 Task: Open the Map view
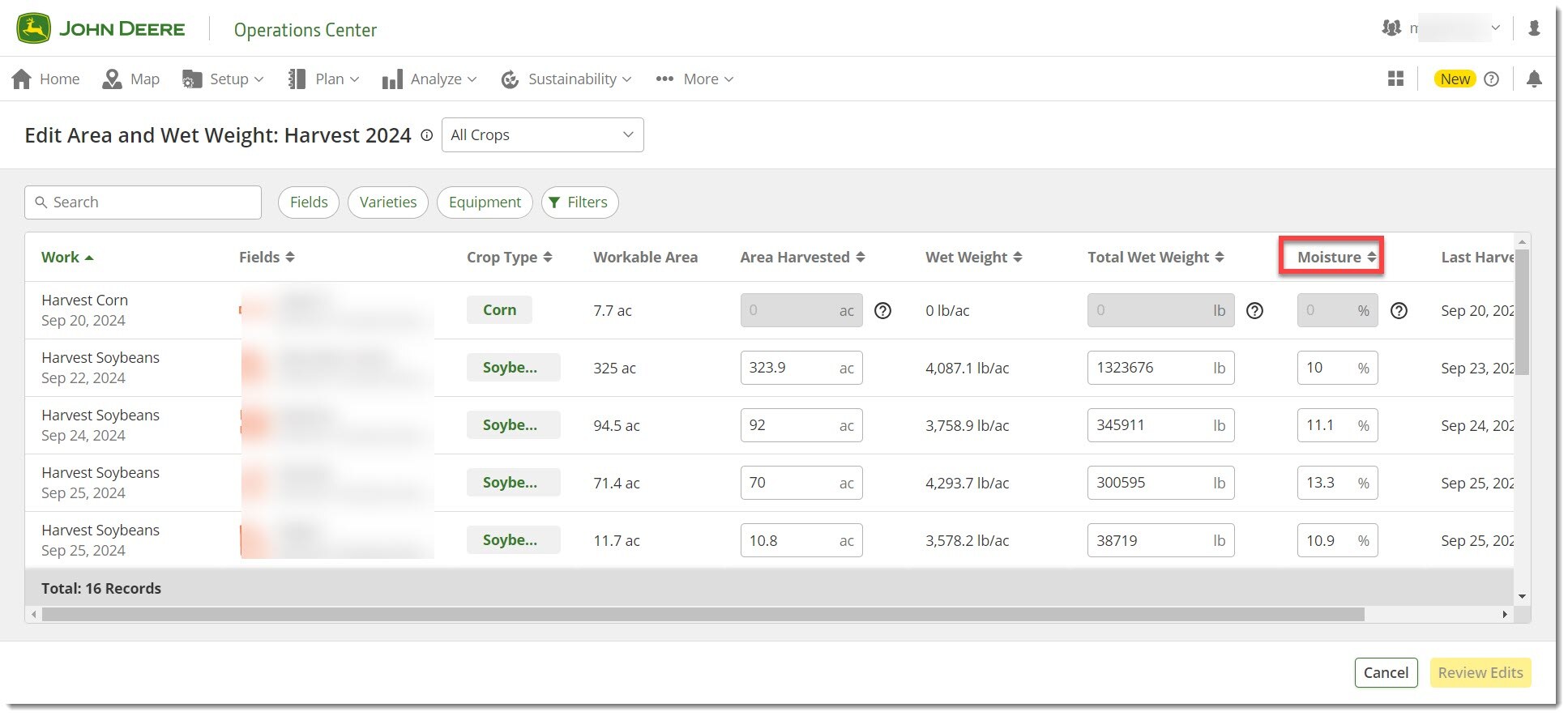(131, 79)
